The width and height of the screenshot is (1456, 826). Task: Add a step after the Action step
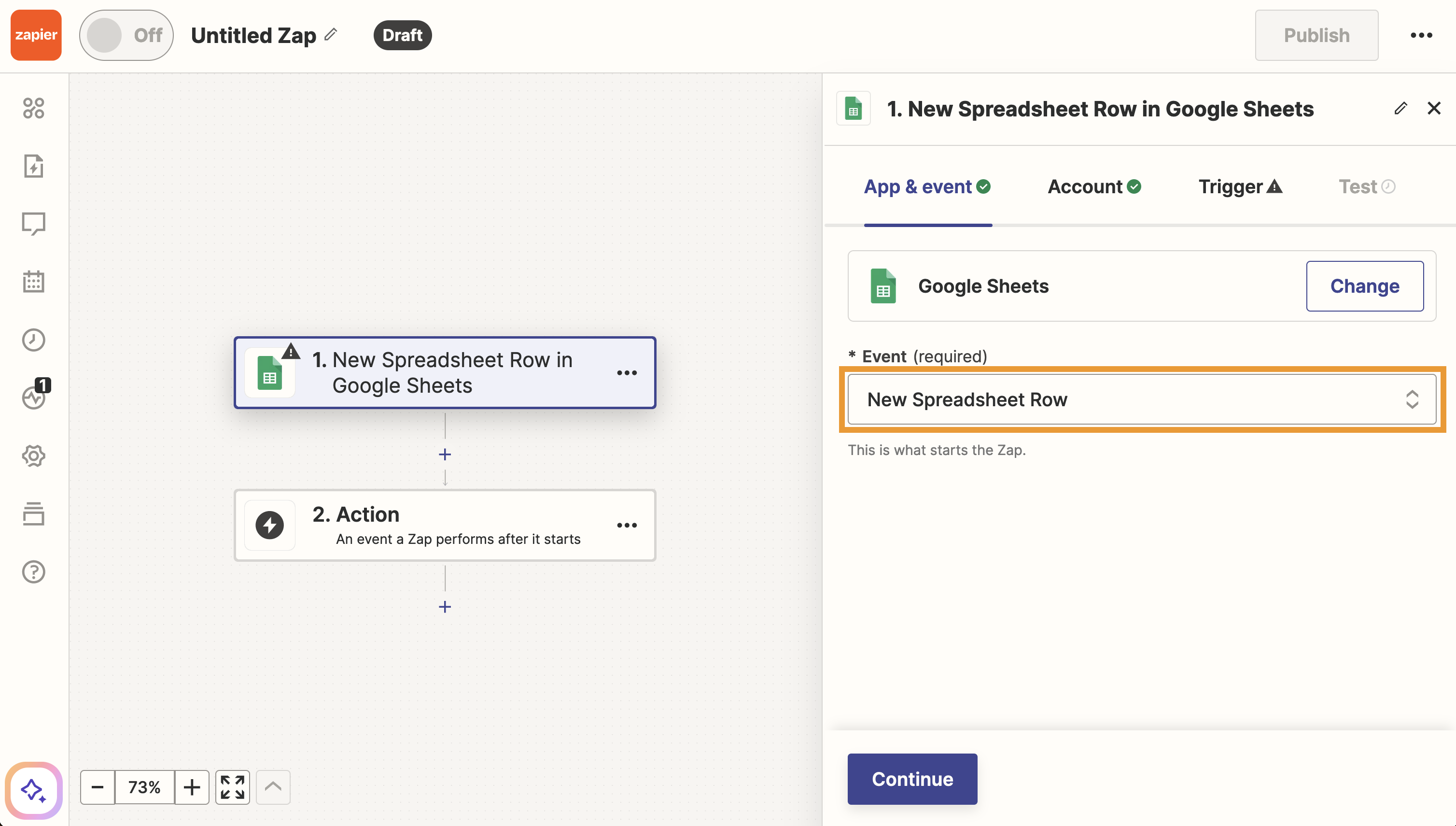click(x=445, y=607)
